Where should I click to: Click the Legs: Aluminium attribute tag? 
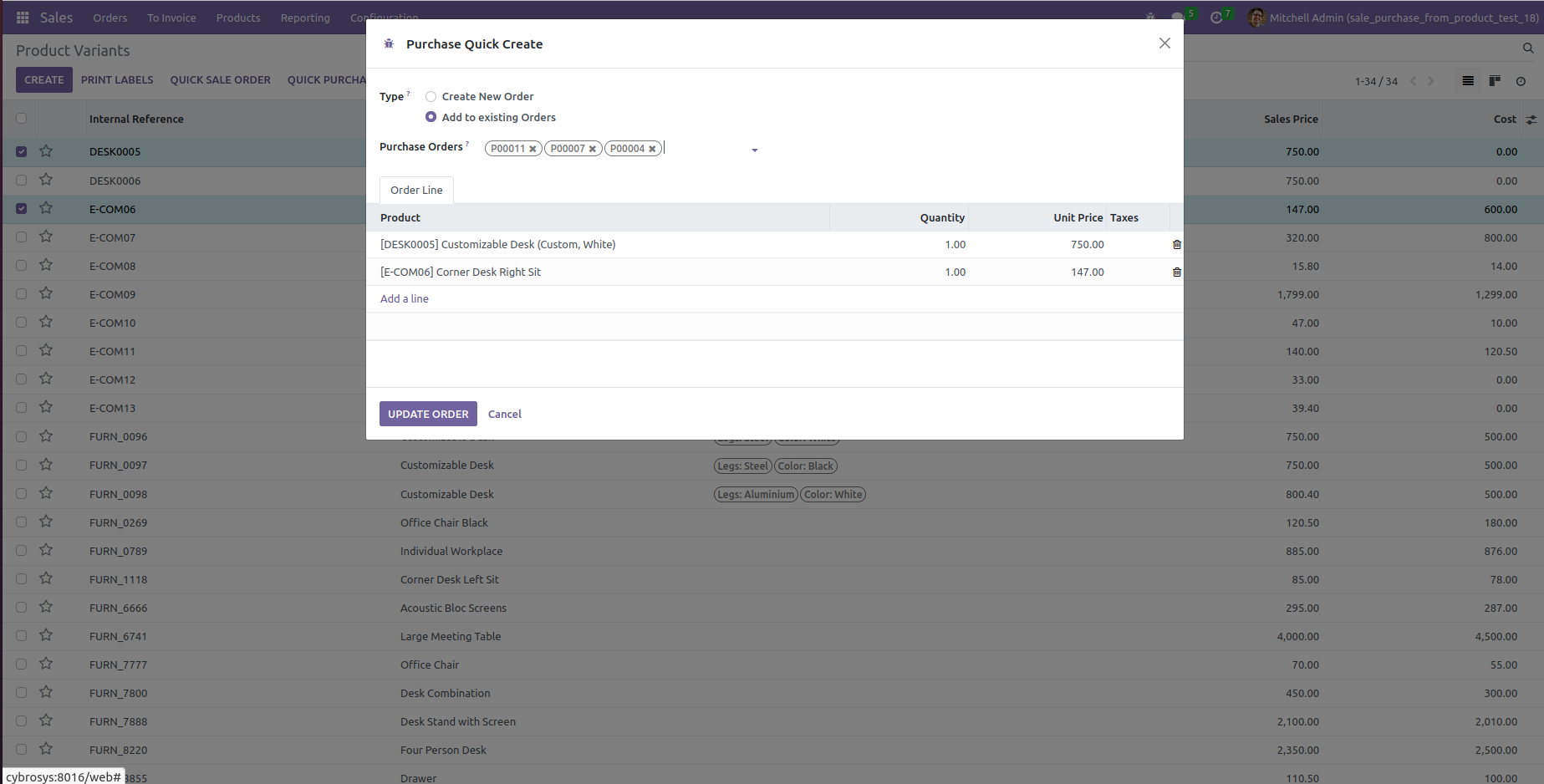click(x=755, y=494)
